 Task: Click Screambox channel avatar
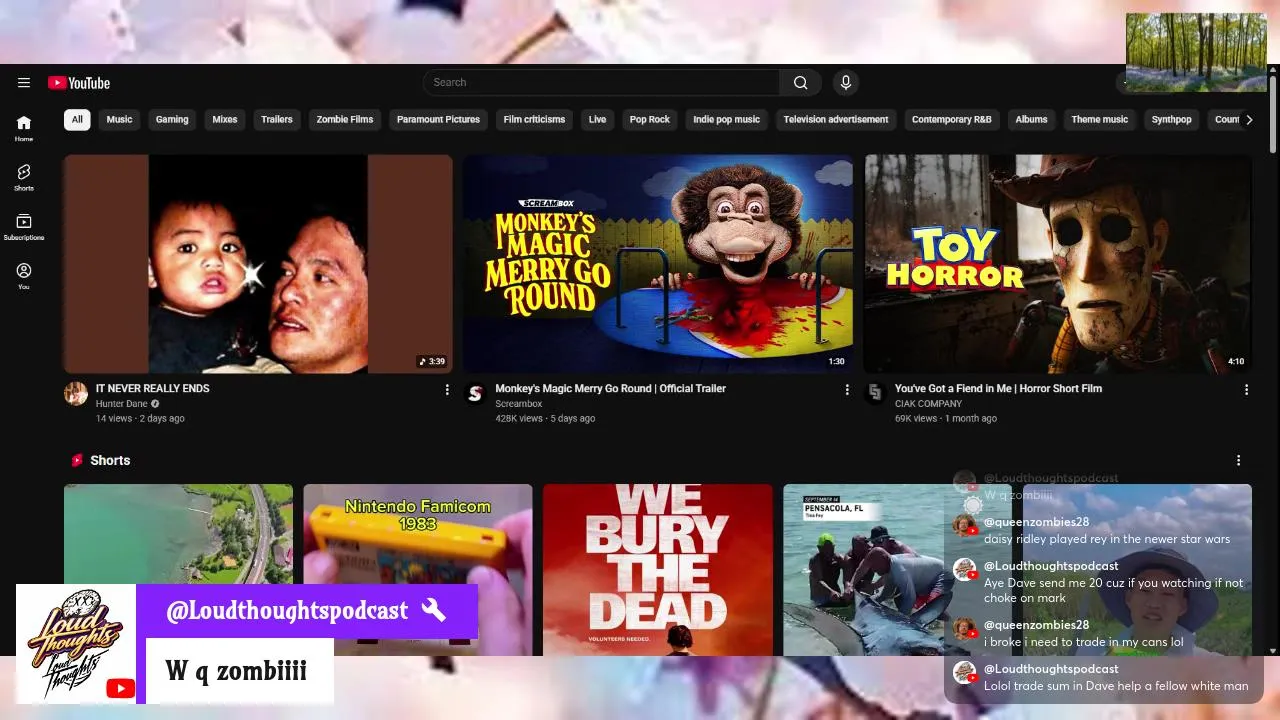[x=476, y=393]
